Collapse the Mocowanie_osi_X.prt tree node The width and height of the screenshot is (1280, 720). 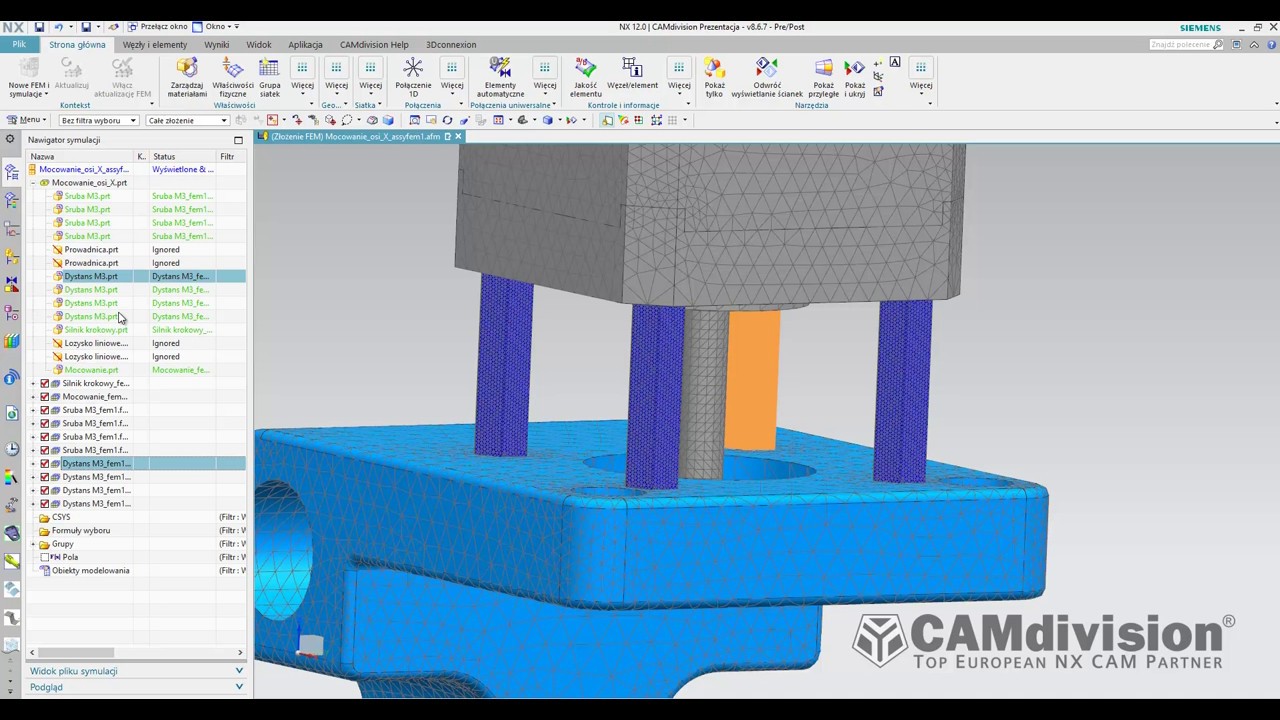[33, 183]
